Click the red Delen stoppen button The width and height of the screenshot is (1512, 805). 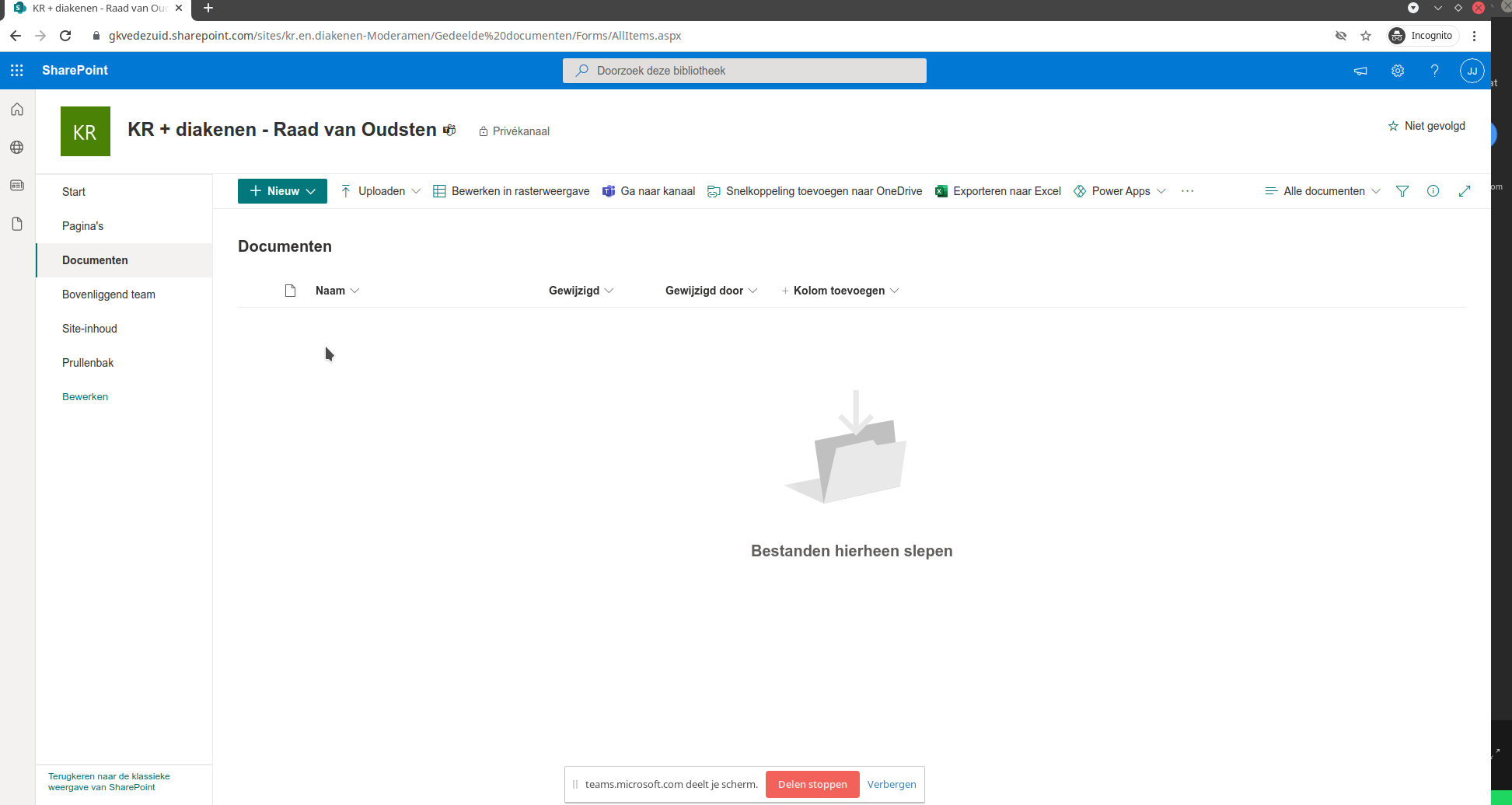point(812,784)
